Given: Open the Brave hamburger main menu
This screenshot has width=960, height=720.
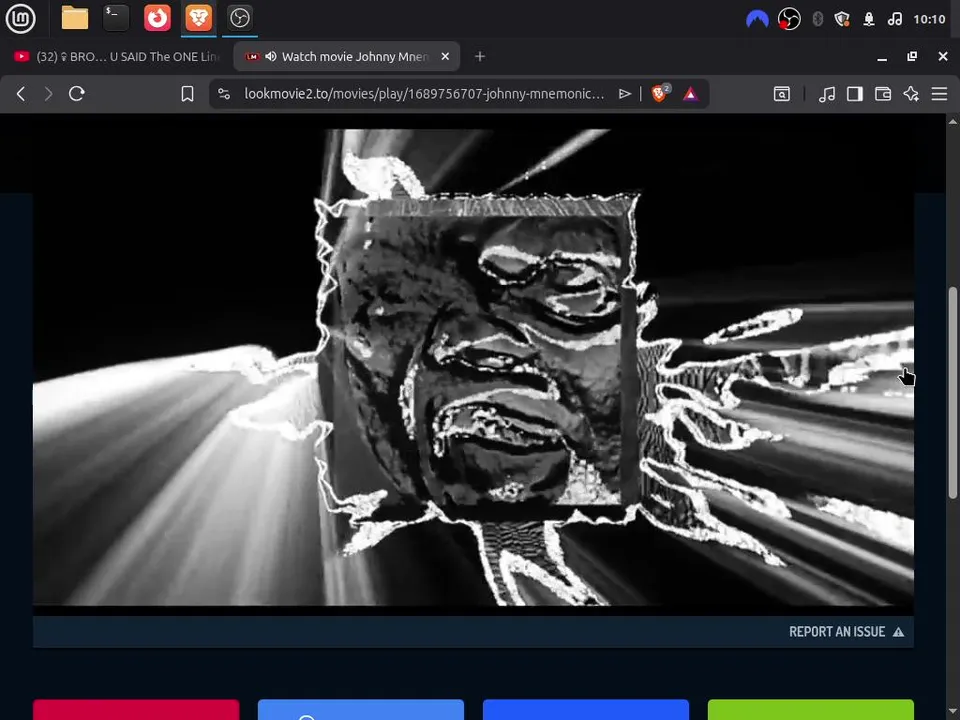Looking at the screenshot, I should point(939,94).
